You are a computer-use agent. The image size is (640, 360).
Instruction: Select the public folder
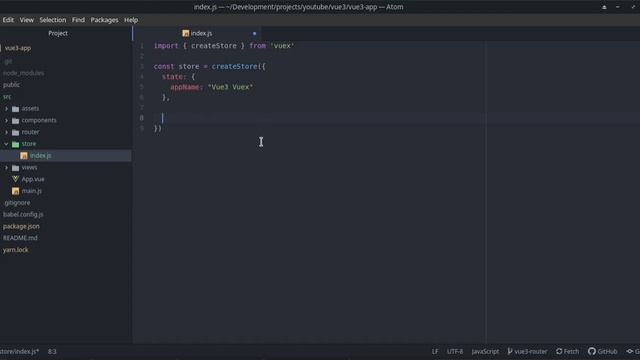point(11,85)
